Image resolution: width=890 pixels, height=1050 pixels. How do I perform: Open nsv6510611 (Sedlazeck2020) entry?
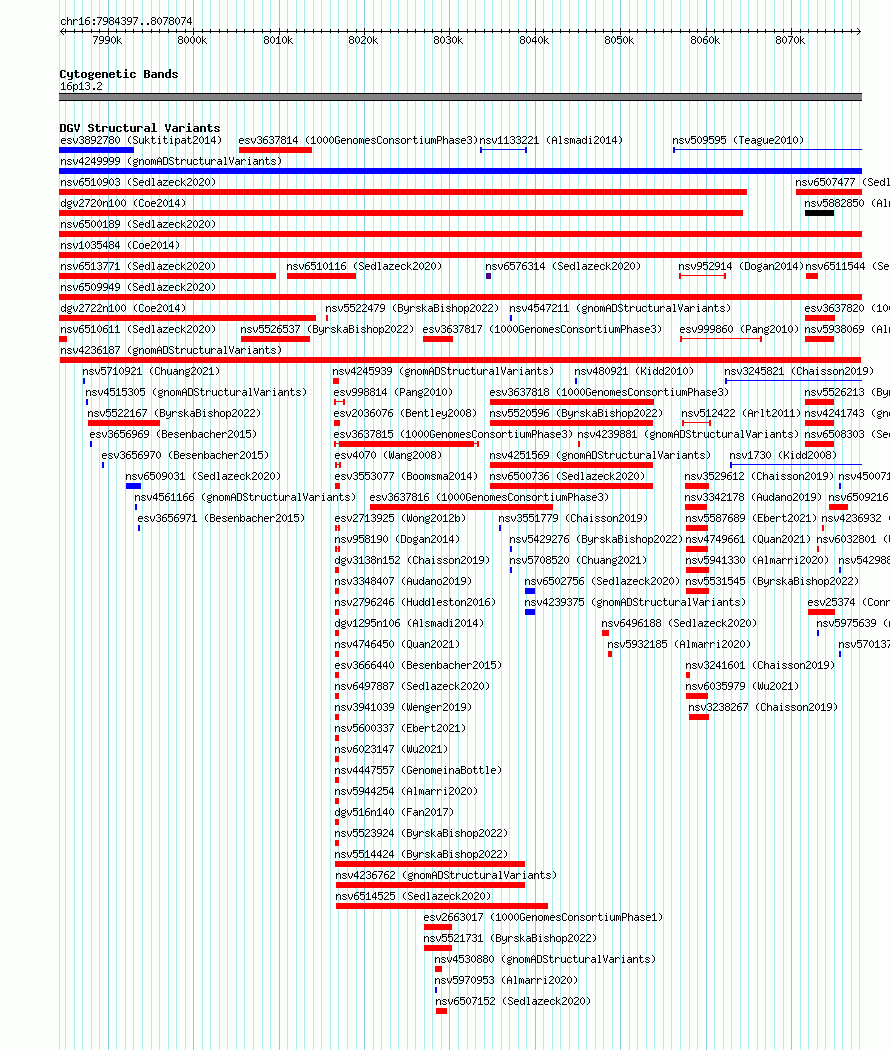tap(138, 329)
